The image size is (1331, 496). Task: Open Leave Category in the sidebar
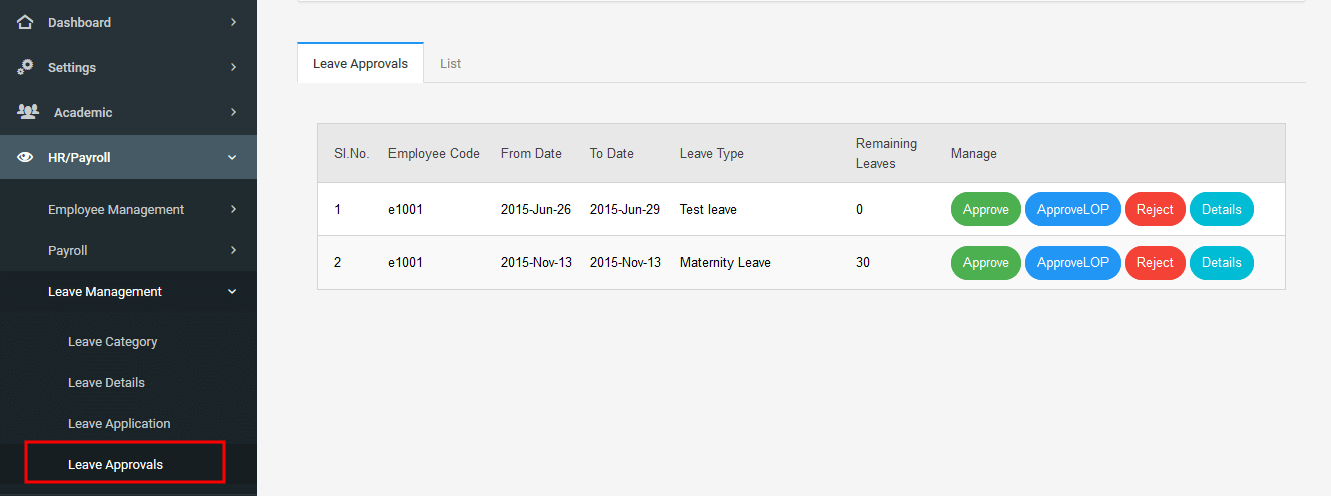[113, 341]
